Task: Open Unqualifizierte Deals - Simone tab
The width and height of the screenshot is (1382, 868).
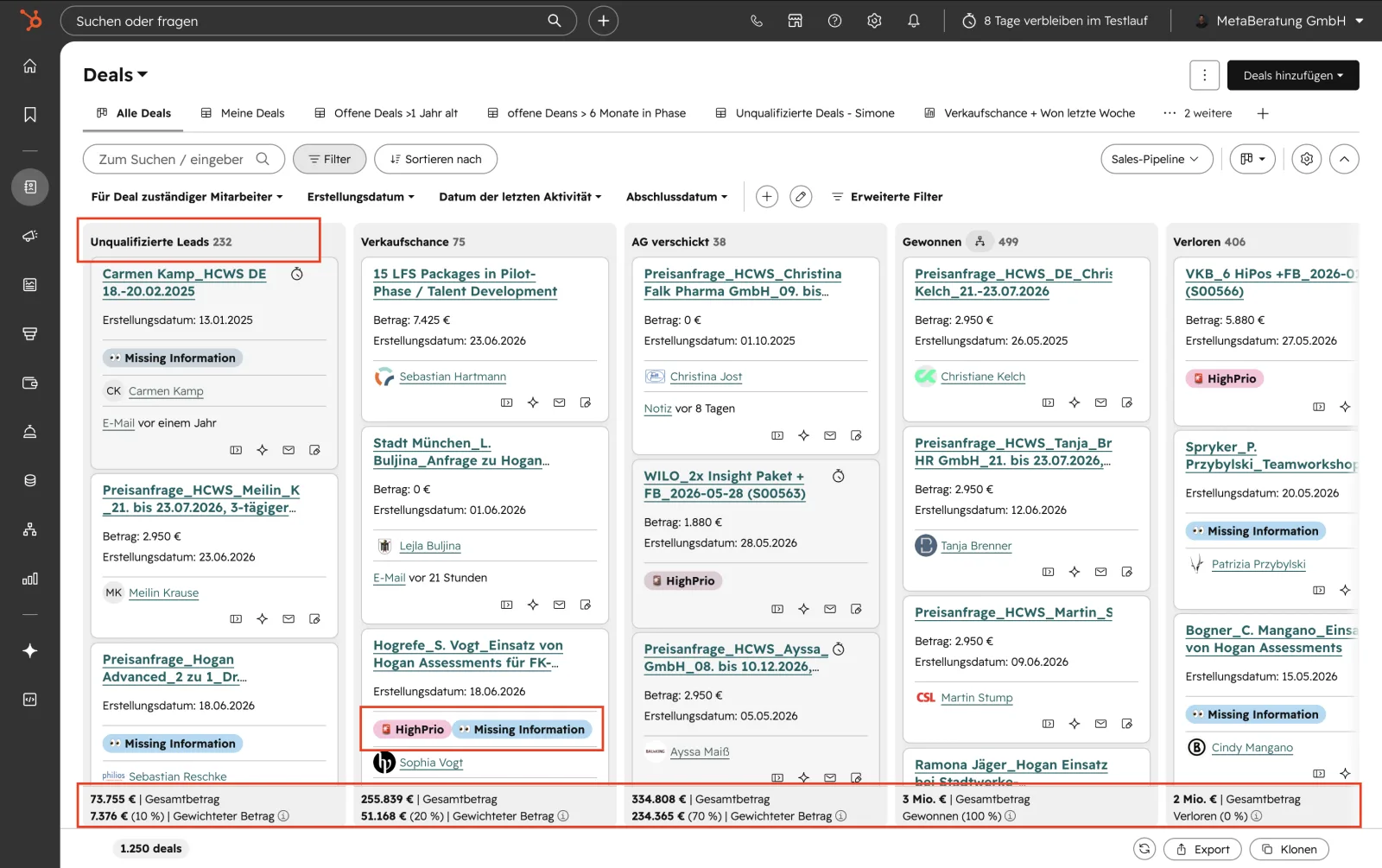Action: pyautogui.click(x=805, y=113)
